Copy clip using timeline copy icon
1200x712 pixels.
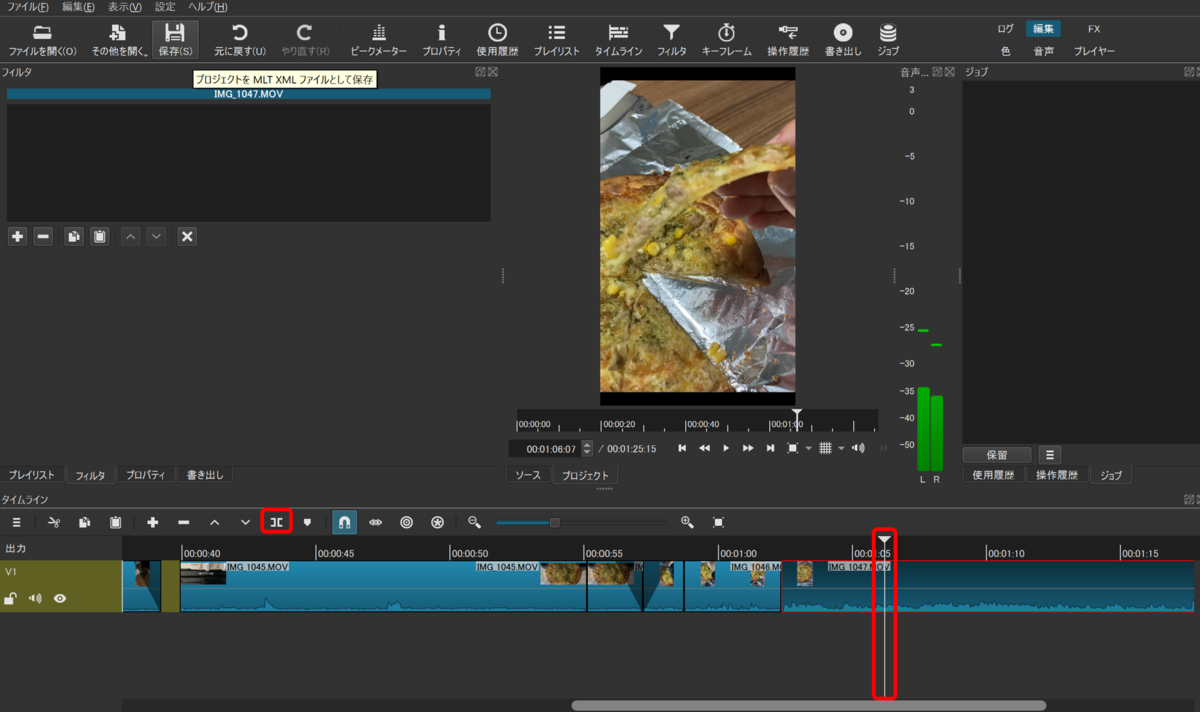85,522
